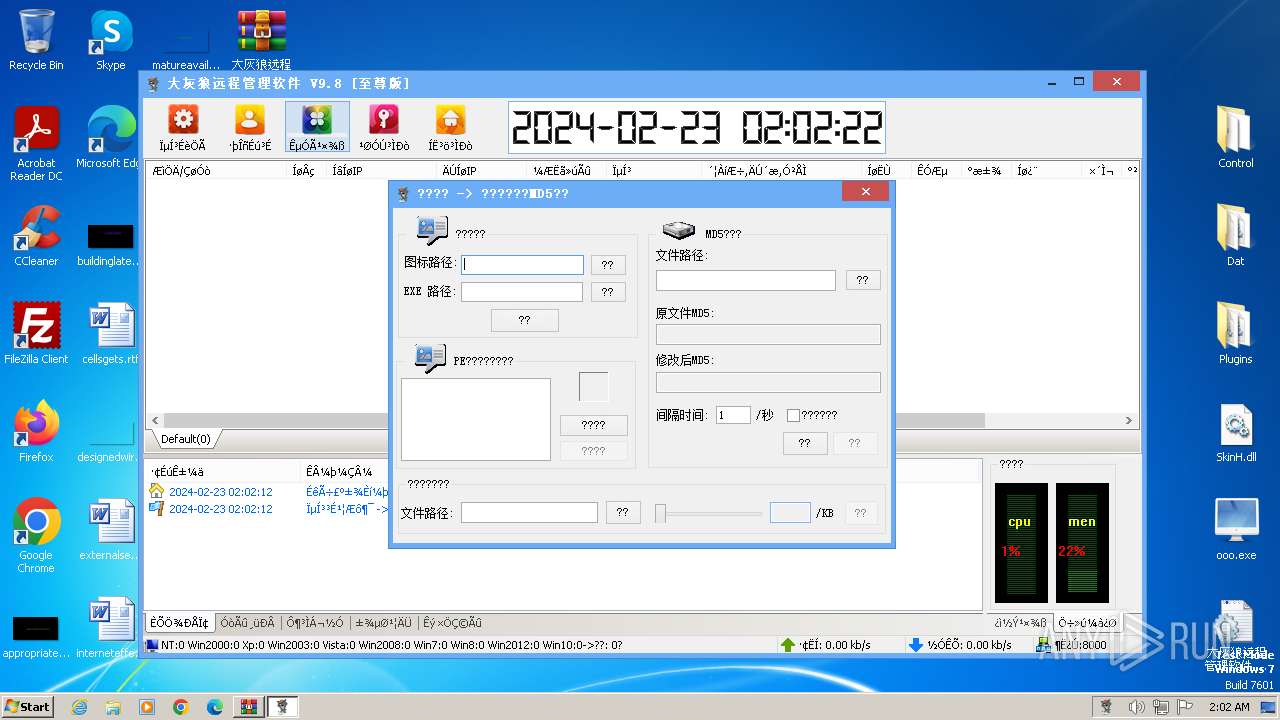Click the orange house toolbar icon
1280x720 pixels.
[x=450, y=120]
